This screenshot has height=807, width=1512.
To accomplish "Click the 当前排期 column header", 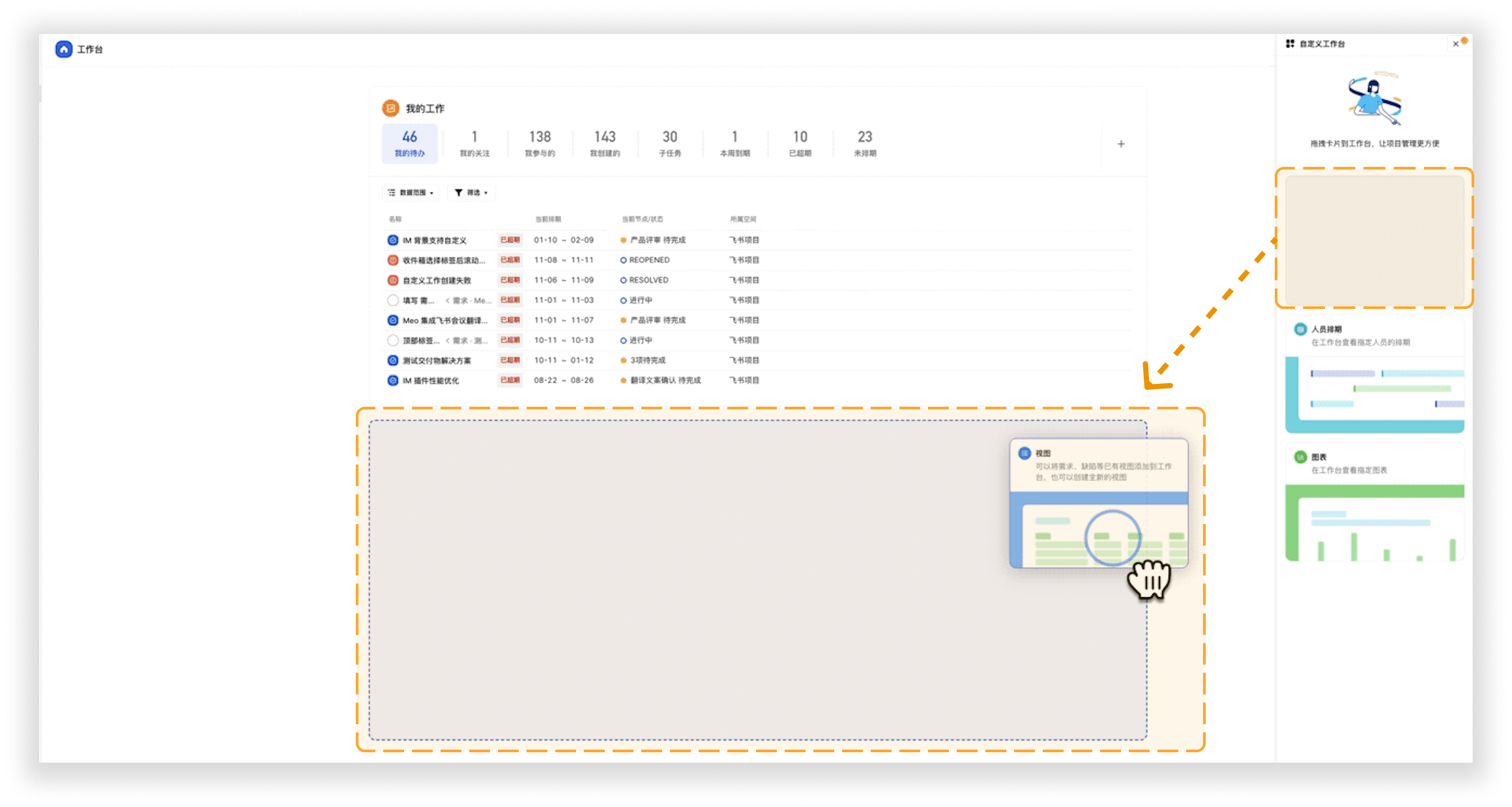I will click(x=548, y=219).
